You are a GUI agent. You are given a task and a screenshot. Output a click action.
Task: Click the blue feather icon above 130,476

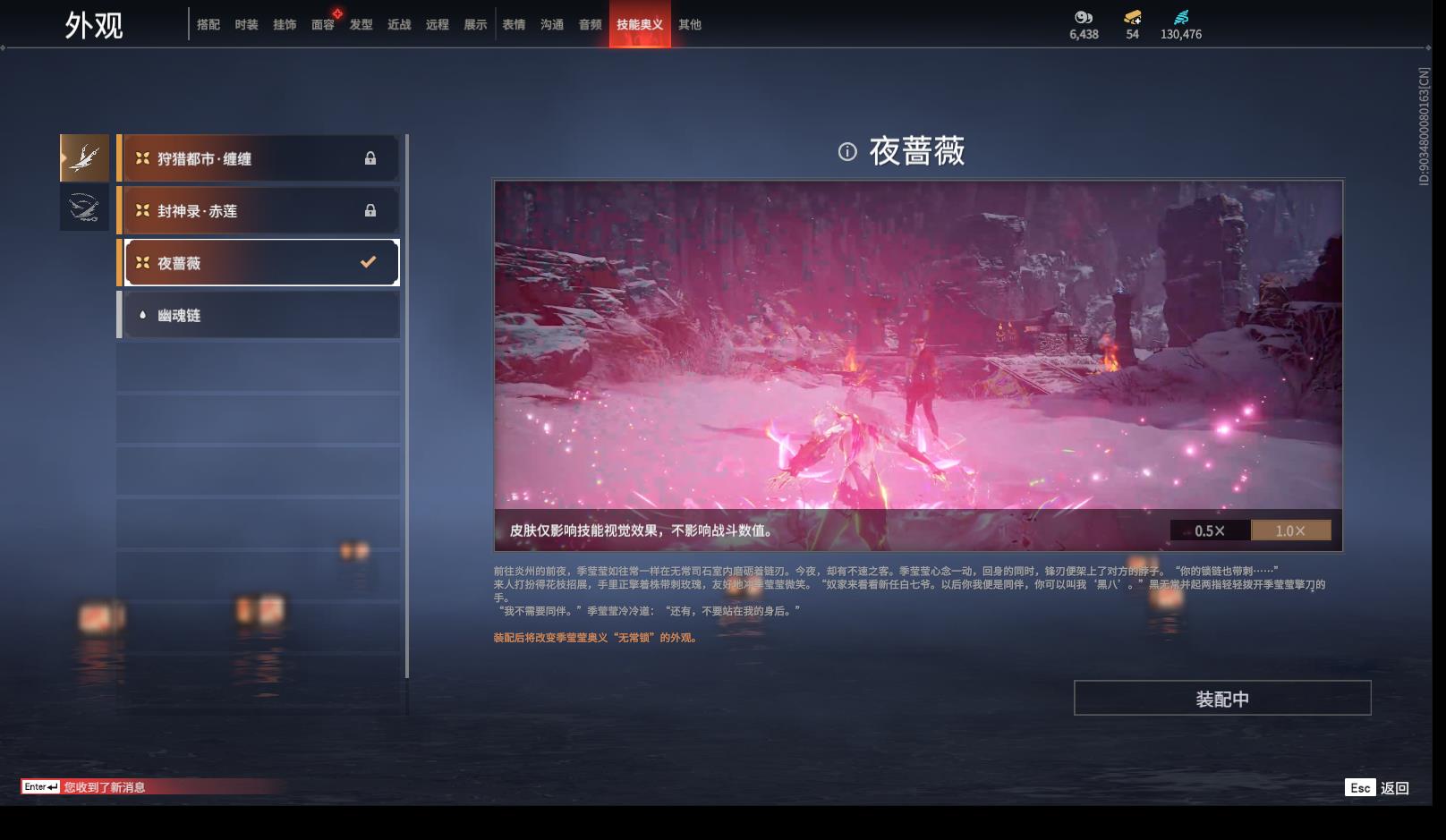[x=1181, y=17]
